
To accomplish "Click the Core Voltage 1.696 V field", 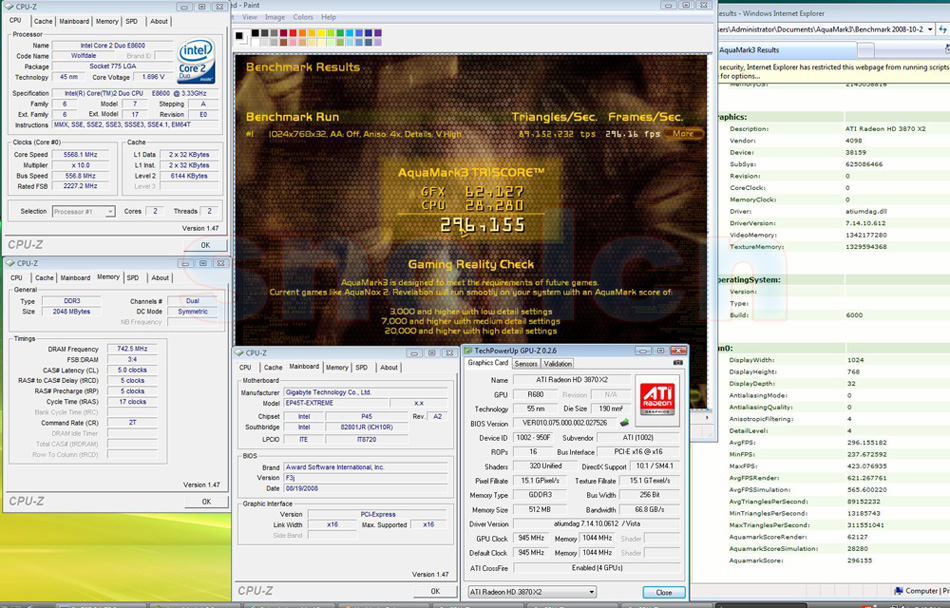I will (151, 78).
